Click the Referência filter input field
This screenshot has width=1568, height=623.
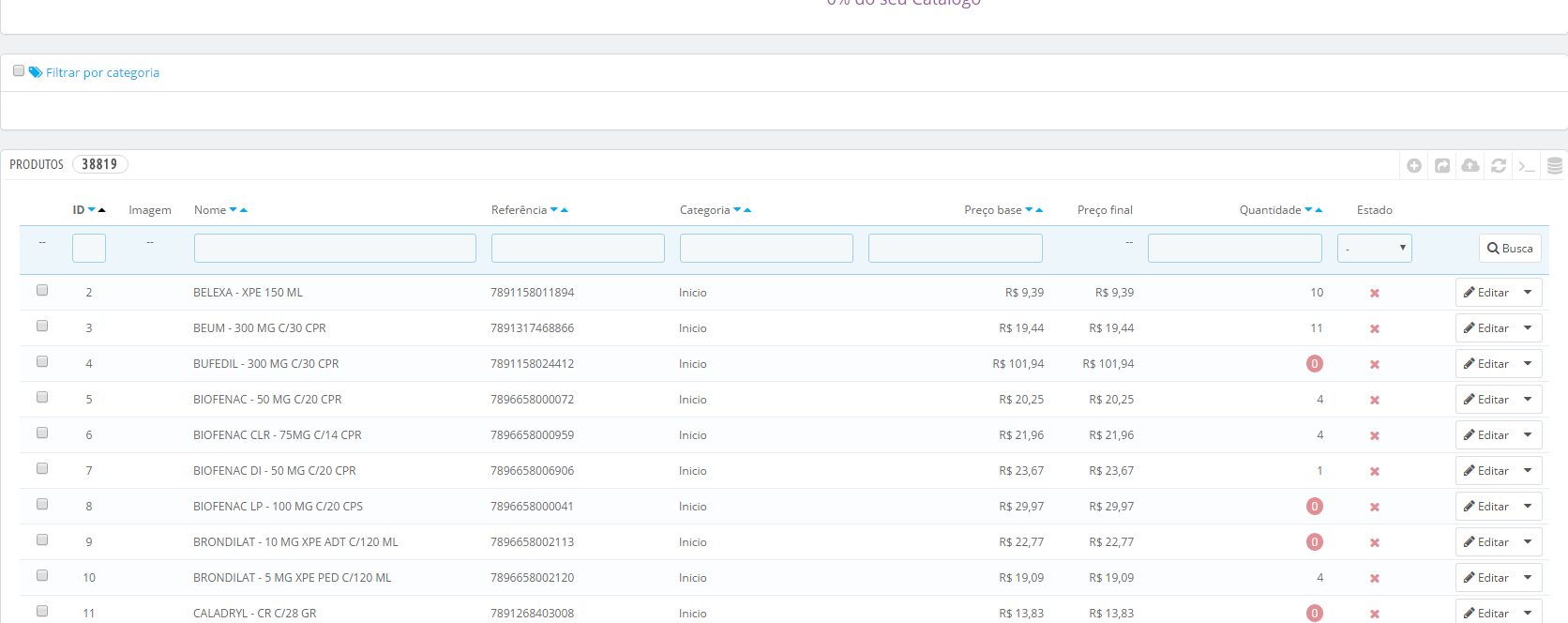pos(578,249)
